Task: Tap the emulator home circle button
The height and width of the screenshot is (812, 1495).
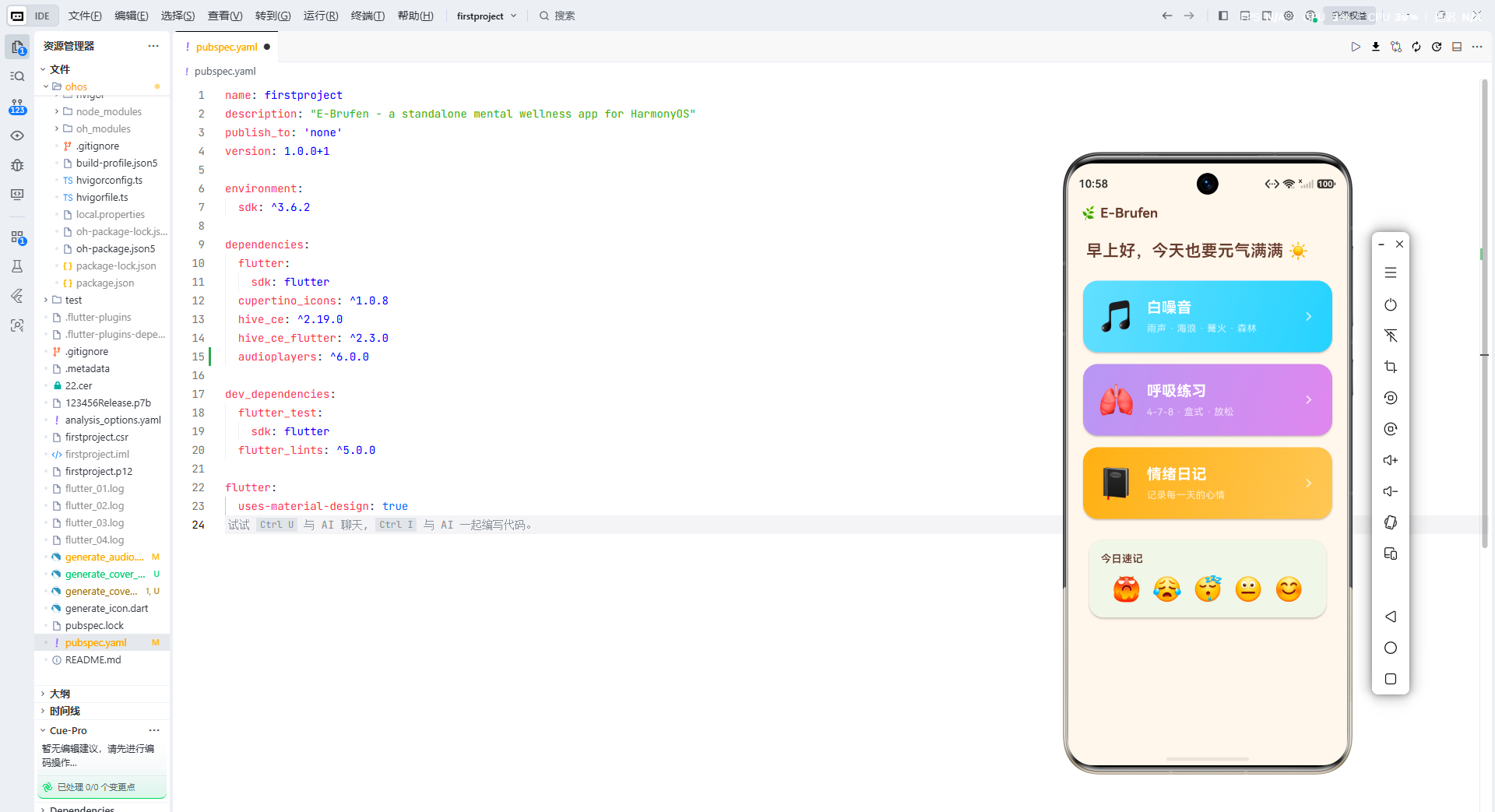Action: [1391, 648]
